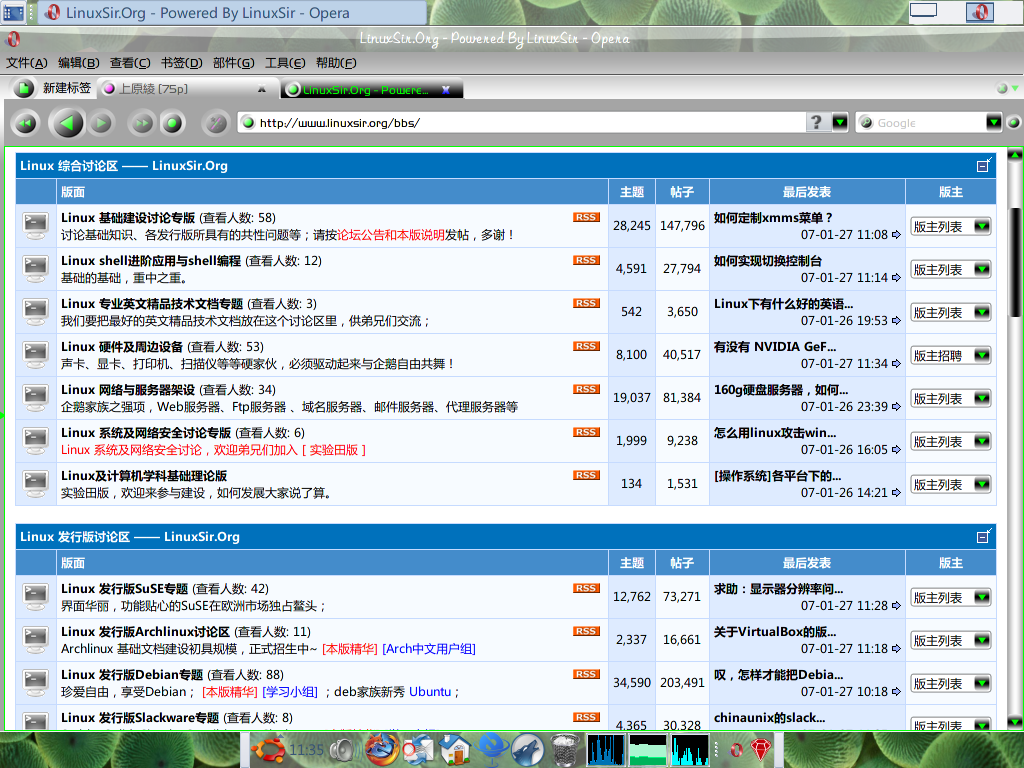Image resolution: width=1024 pixels, height=768 pixels.
Task: Open the 文件(A) menu
Action: [x=27, y=63]
